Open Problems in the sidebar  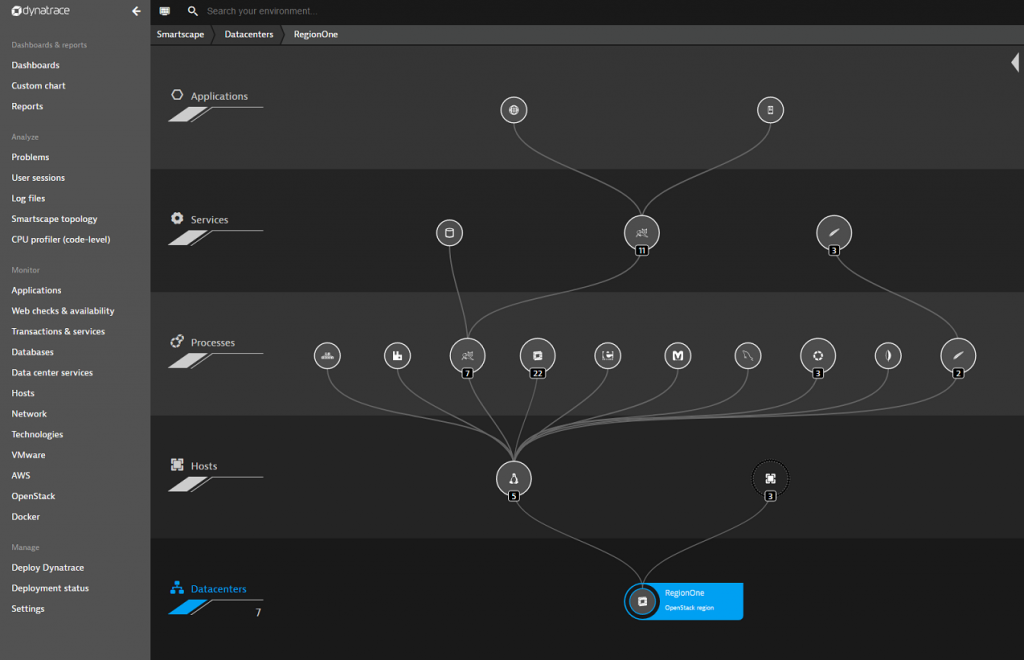[x=30, y=157]
